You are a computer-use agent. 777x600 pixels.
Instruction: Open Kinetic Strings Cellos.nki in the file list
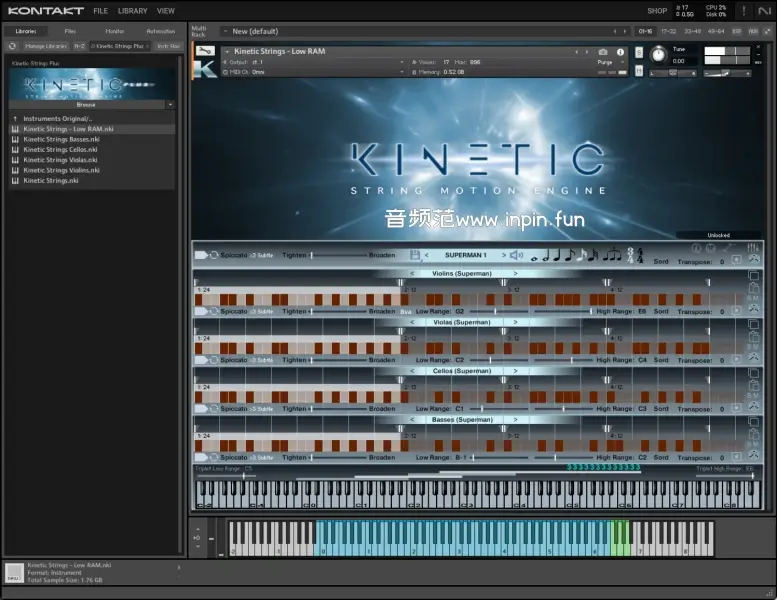(x=60, y=149)
